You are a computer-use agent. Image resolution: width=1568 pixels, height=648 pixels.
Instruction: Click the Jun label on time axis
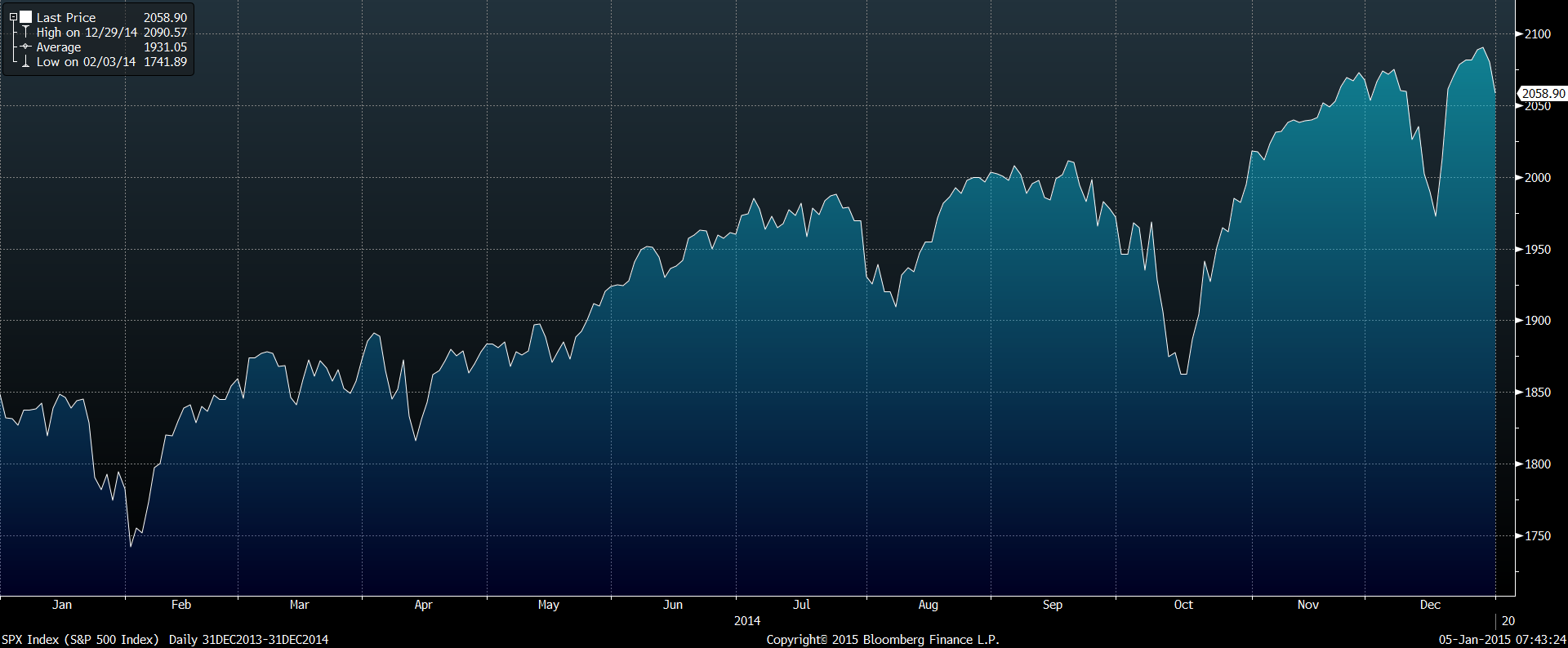673,605
